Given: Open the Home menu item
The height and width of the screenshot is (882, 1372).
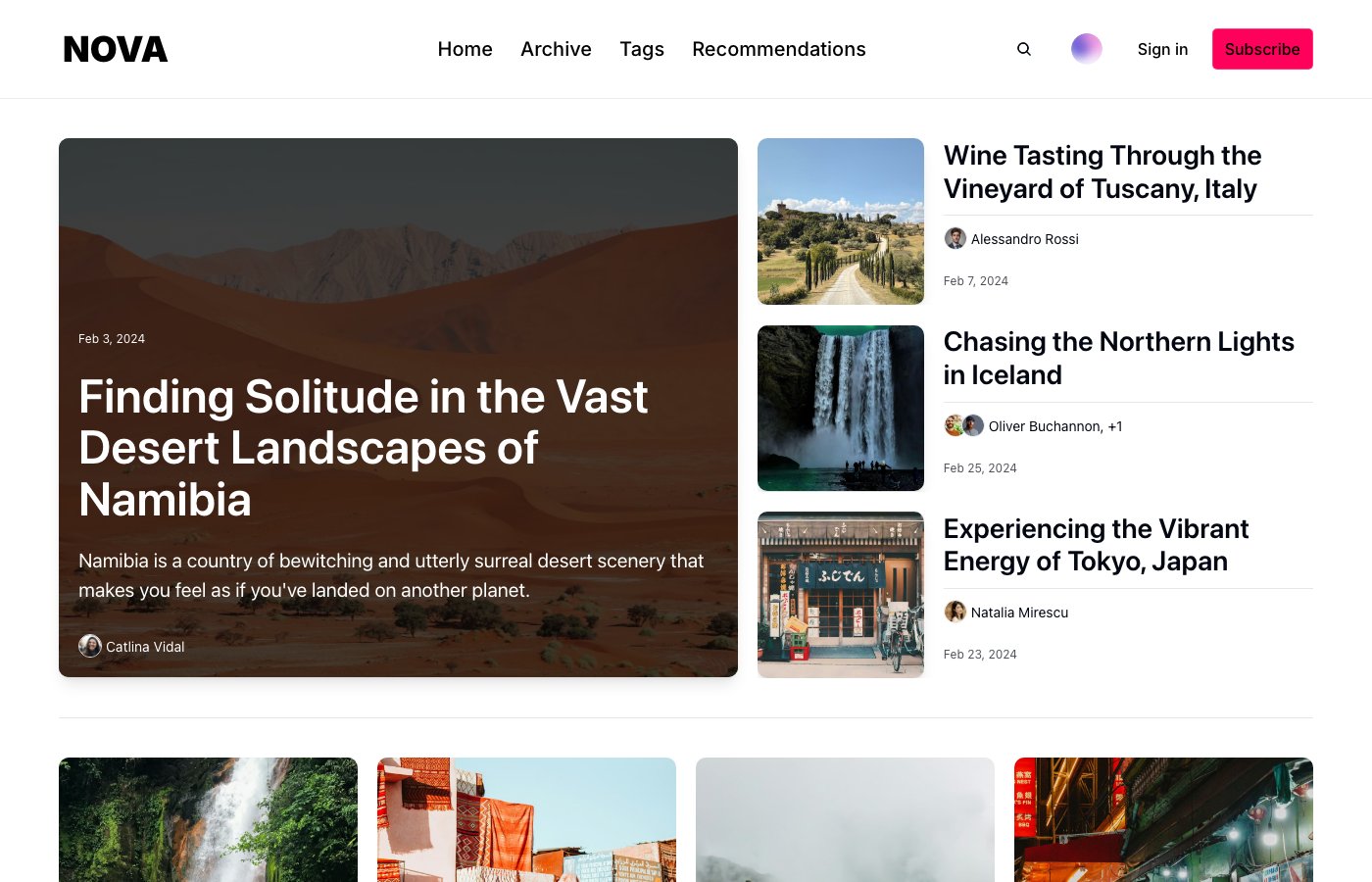Looking at the screenshot, I should [465, 49].
